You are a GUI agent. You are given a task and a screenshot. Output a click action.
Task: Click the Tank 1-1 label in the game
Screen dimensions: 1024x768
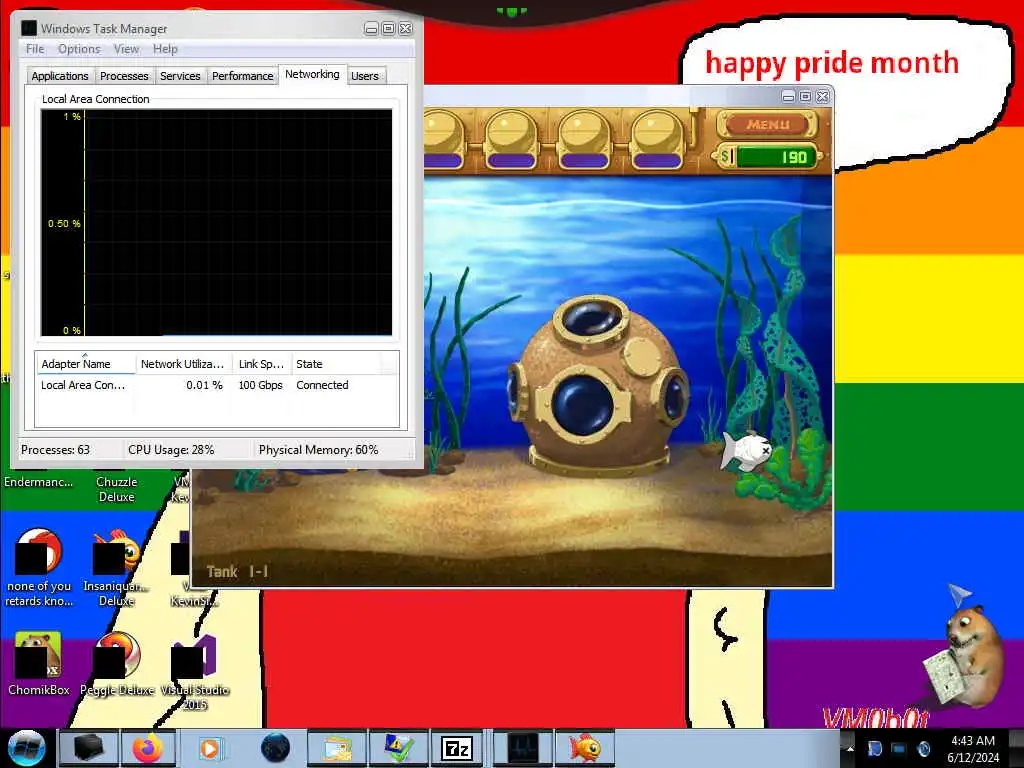[237, 571]
